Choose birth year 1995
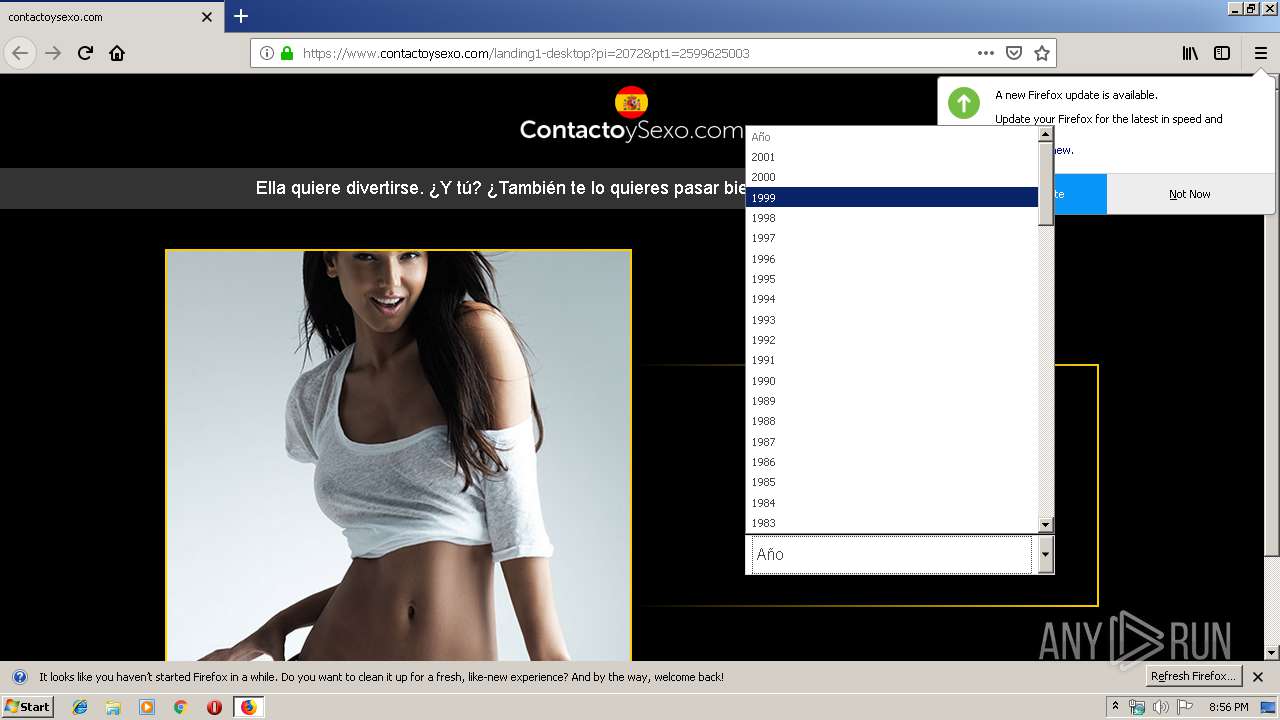Viewport: 1280px width, 720px height. point(892,279)
